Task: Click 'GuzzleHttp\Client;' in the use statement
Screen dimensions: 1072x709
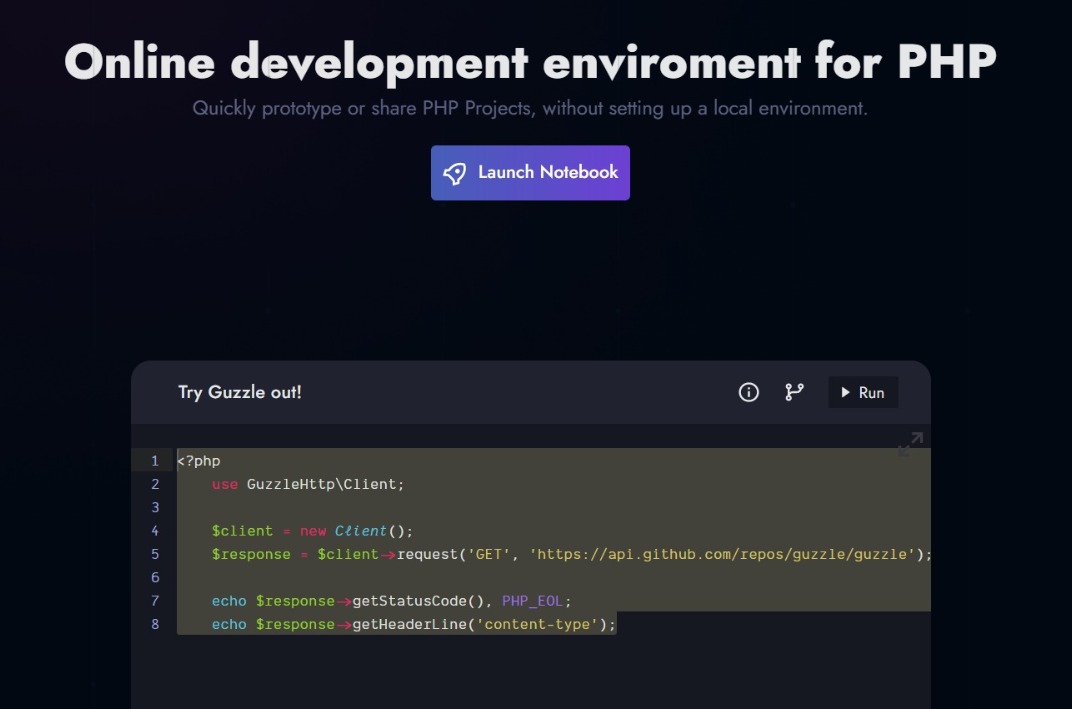Action: point(325,484)
